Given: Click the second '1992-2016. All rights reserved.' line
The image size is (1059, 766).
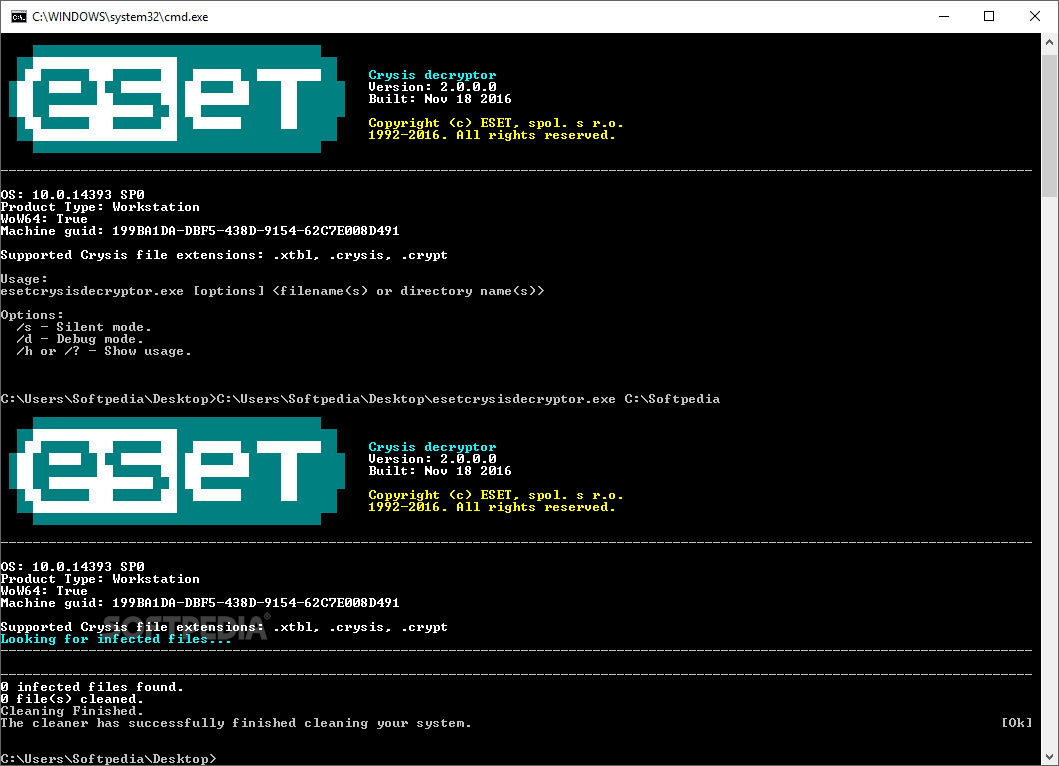Looking at the screenshot, I should tap(492, 507).
